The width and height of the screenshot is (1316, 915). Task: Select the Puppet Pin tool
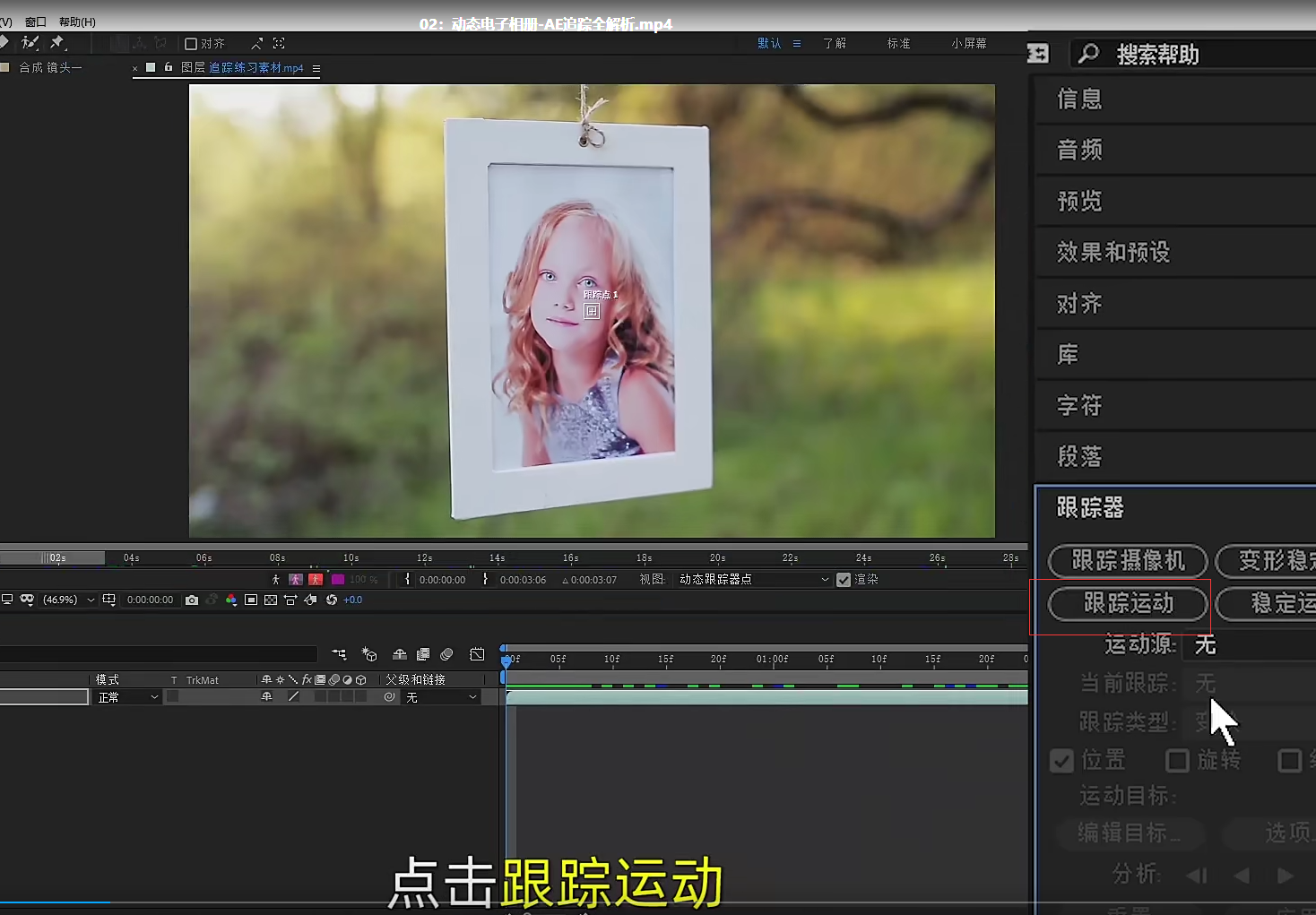point(58,42)
